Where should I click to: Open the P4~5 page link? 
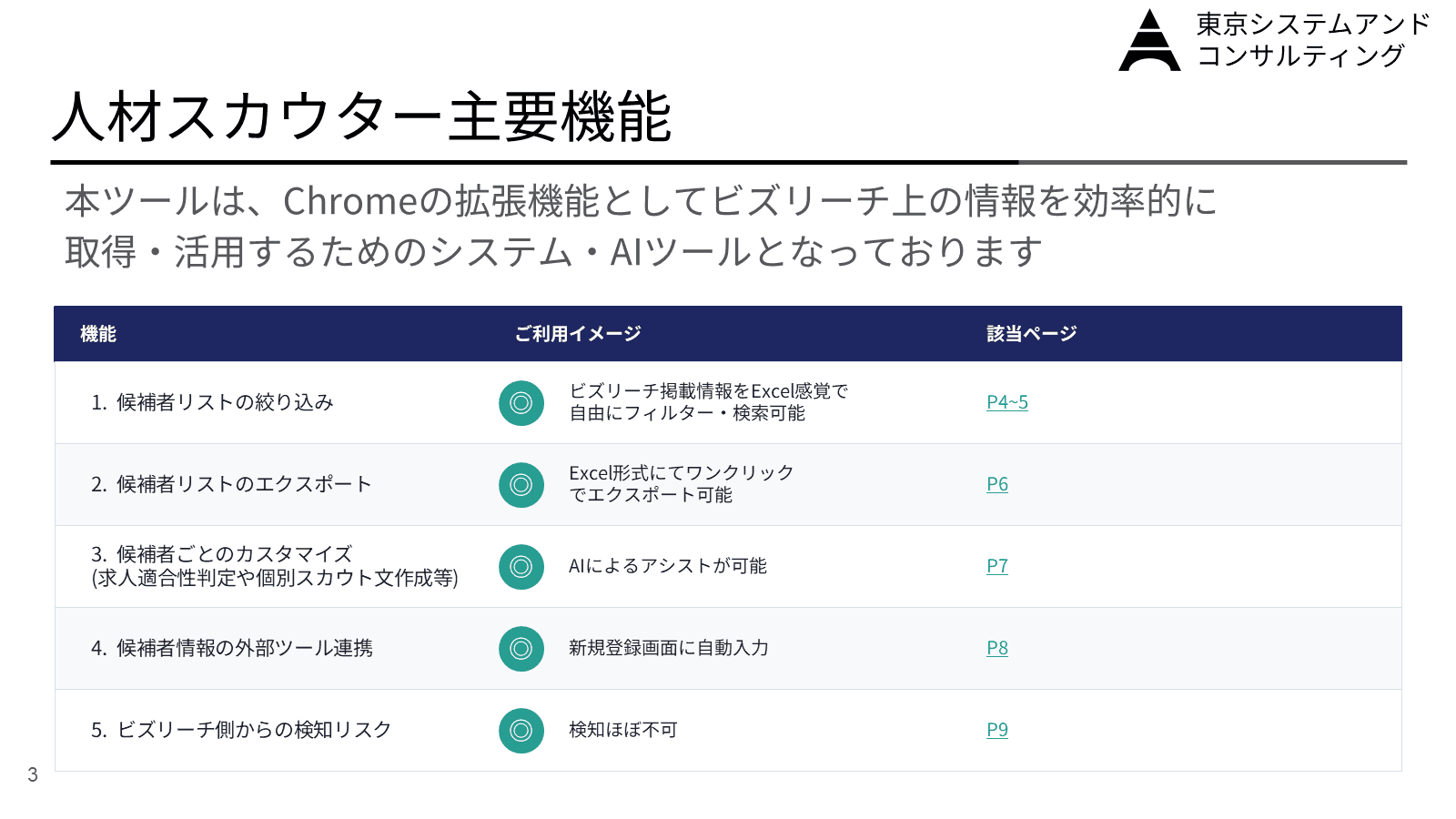tap(1007, 402)
